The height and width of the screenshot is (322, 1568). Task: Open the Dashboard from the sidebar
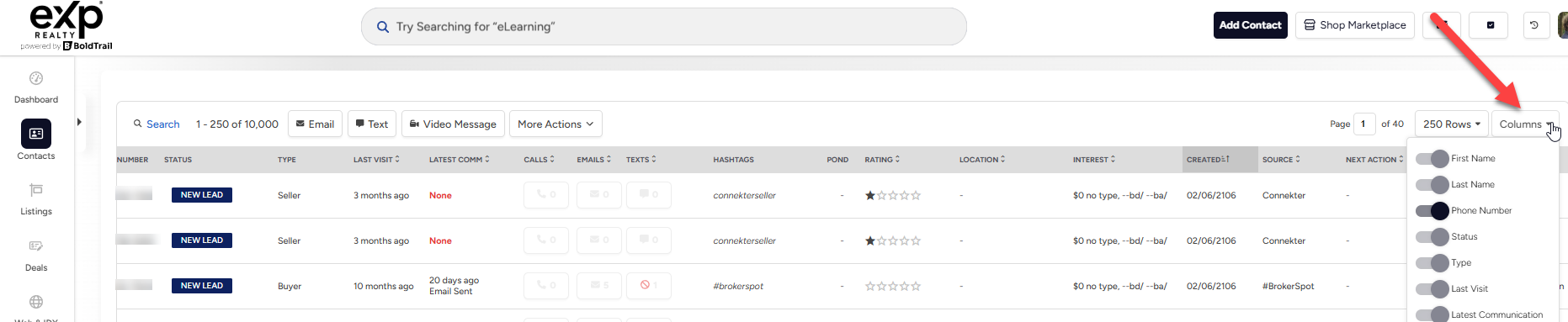(x=36, y=87)
